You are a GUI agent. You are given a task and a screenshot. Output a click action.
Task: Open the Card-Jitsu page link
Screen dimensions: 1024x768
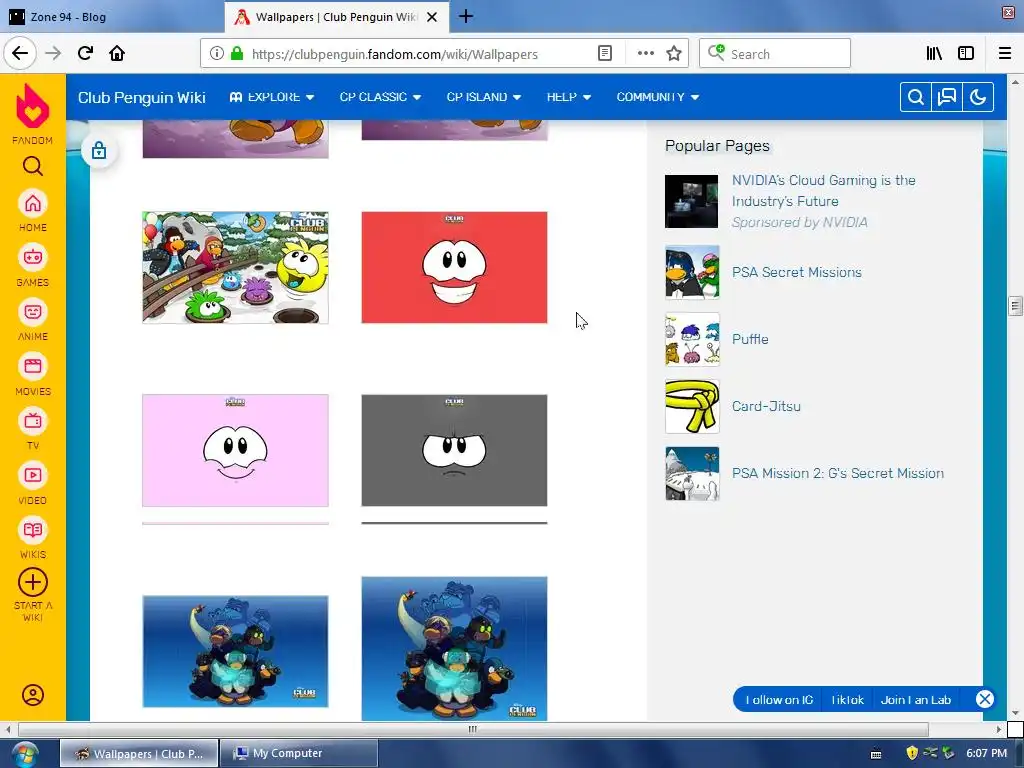pyautogui.click(x=766, y=406)
